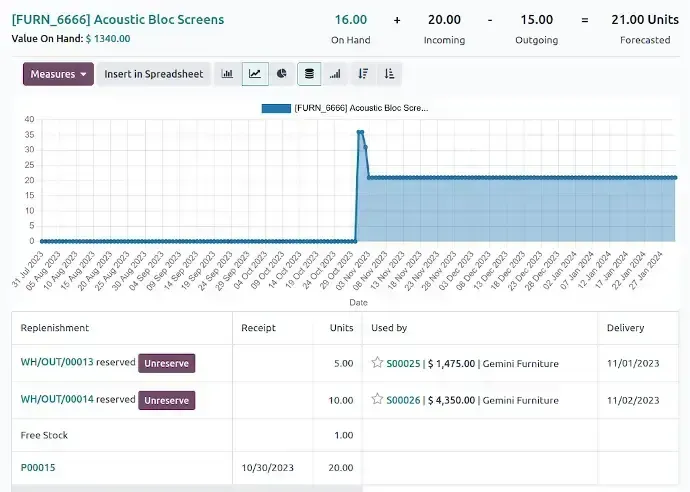Star the S00025 order priority
This screenshot has height=492, width=690.
click(377, 363)
